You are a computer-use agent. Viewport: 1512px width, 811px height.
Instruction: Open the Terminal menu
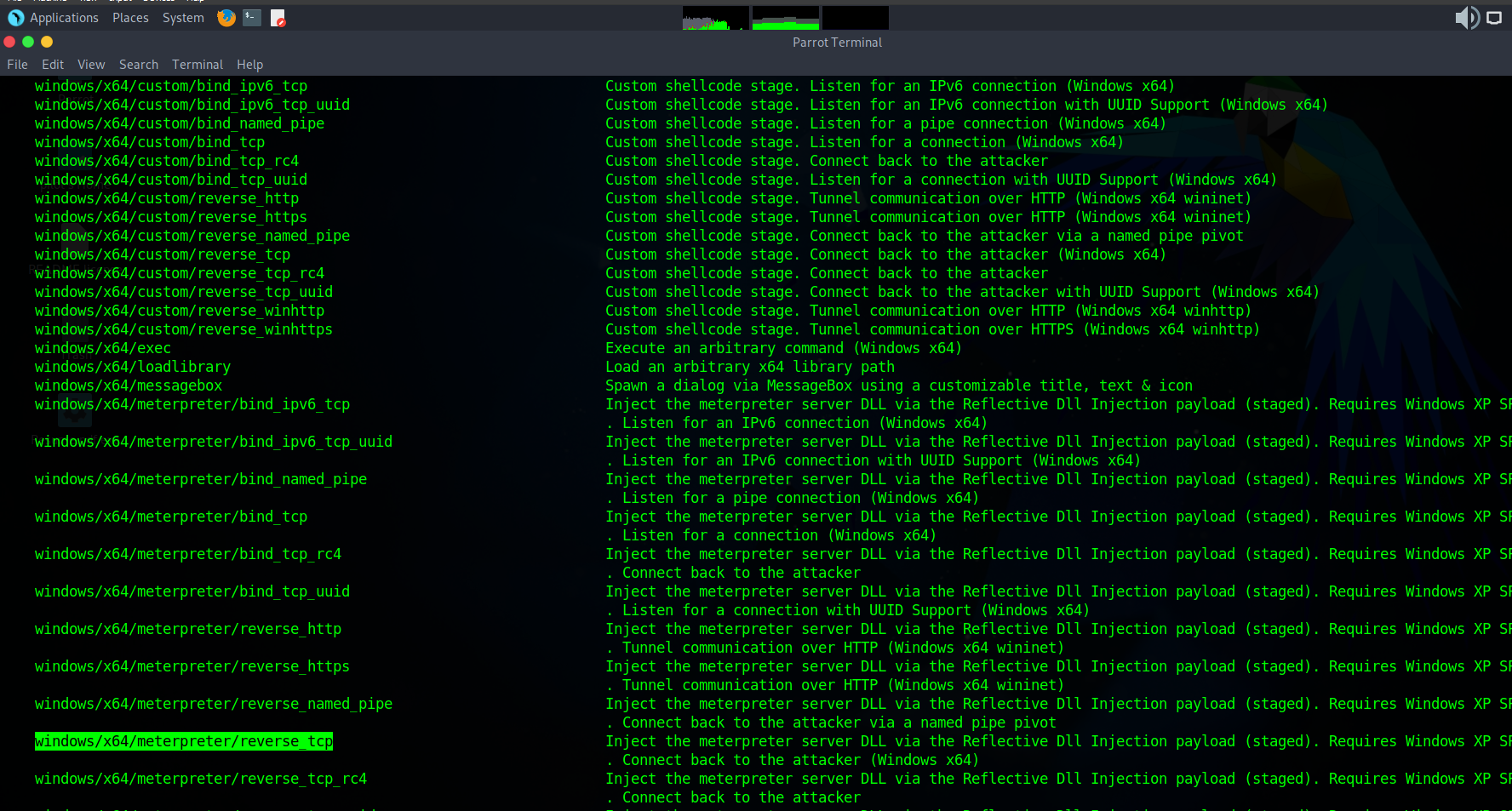pyautogui.click(x=197, y=64)
